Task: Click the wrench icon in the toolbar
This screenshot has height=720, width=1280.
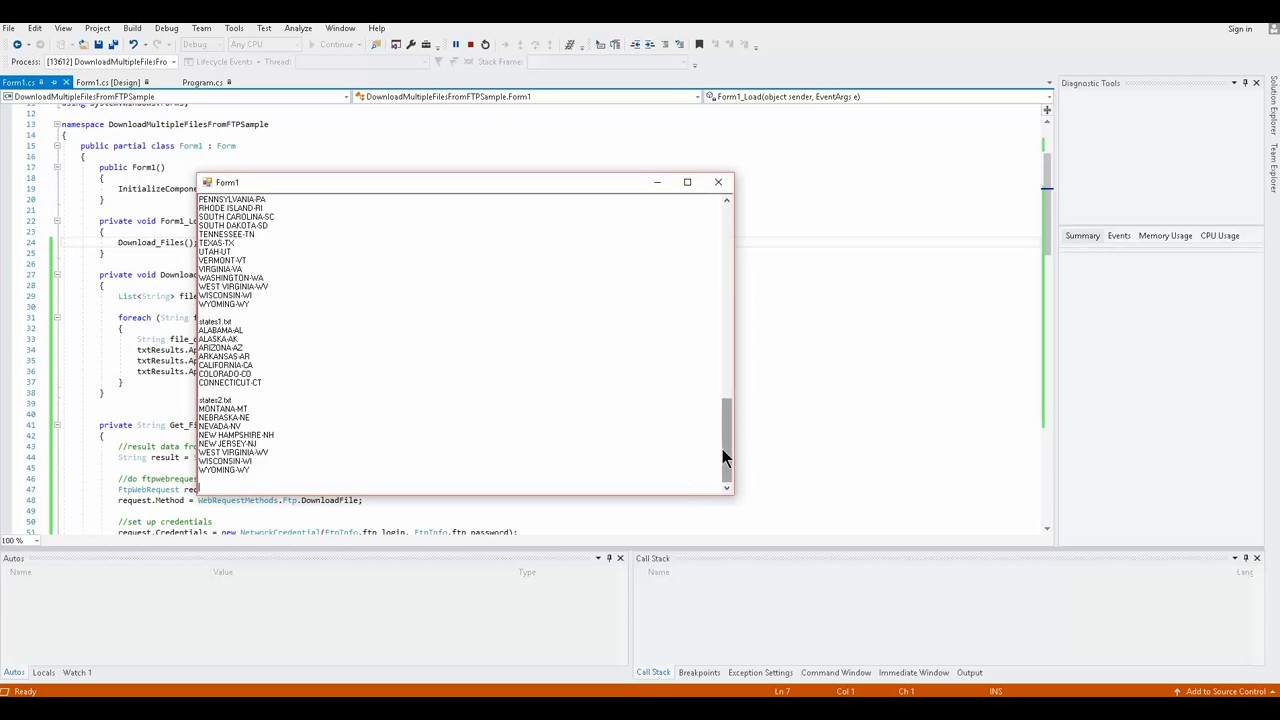Action: [410, 44]
